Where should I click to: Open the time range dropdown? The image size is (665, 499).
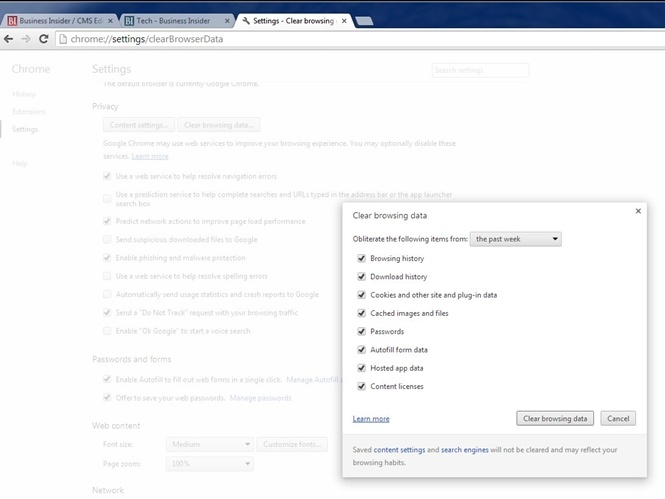pyautogui.click(x=516, y=239)
